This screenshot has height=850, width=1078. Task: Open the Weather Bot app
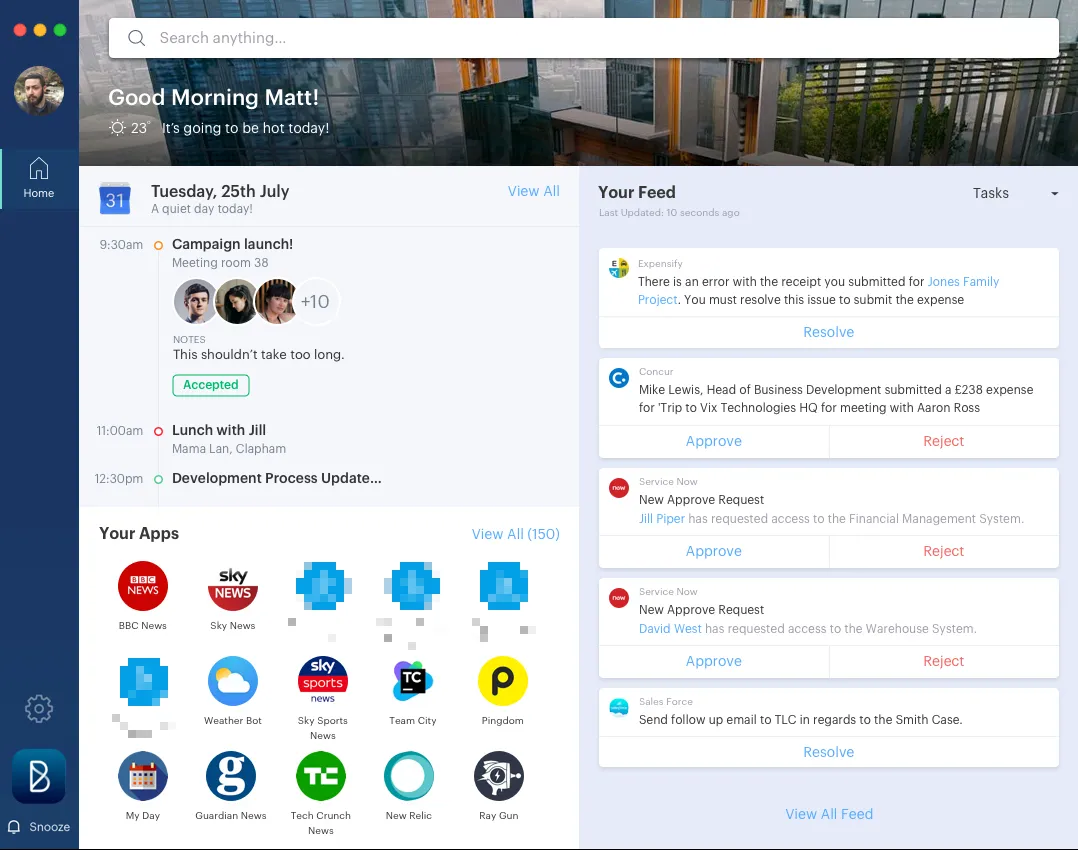[232, 680]
